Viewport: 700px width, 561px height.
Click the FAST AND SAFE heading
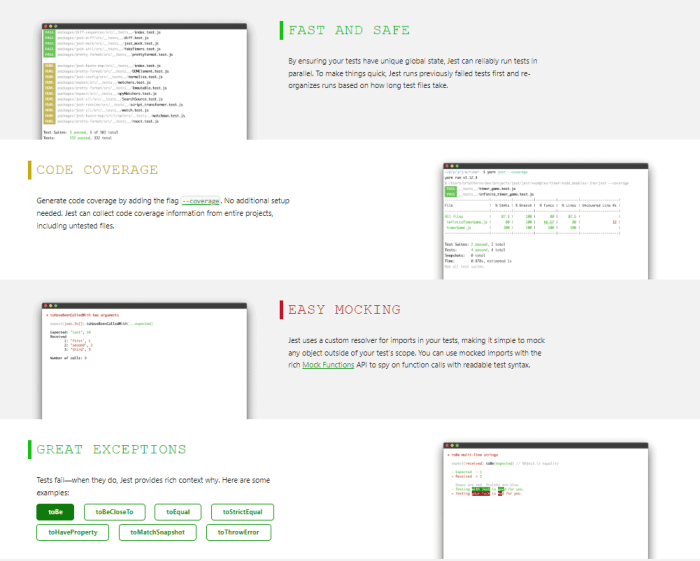(349, 30)
